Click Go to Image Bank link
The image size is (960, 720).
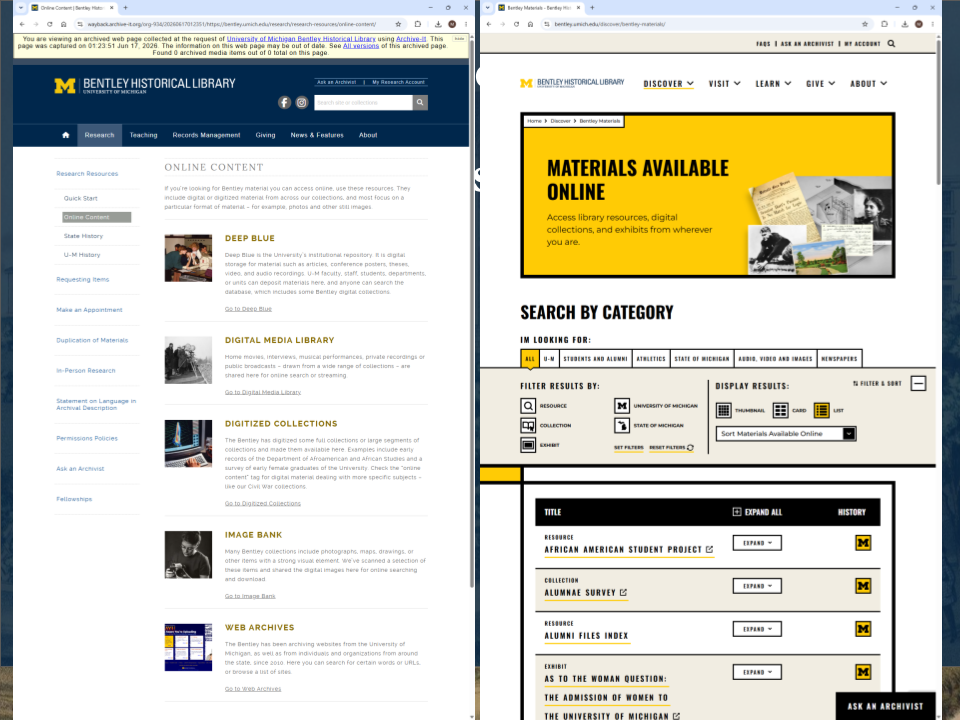tap(250, 596)
